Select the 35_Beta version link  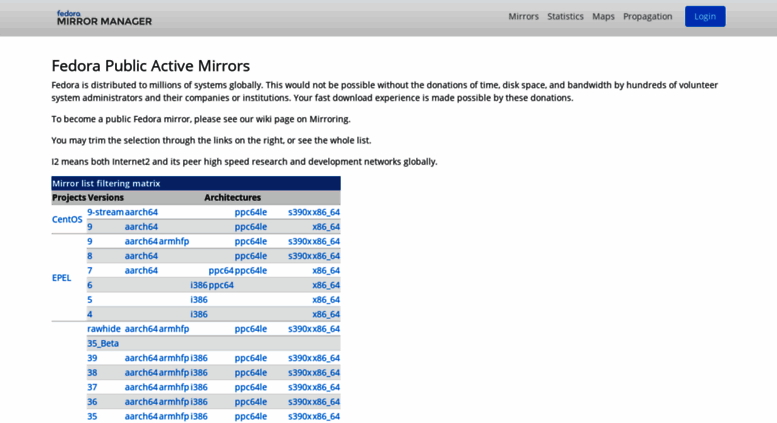[103, 344]
